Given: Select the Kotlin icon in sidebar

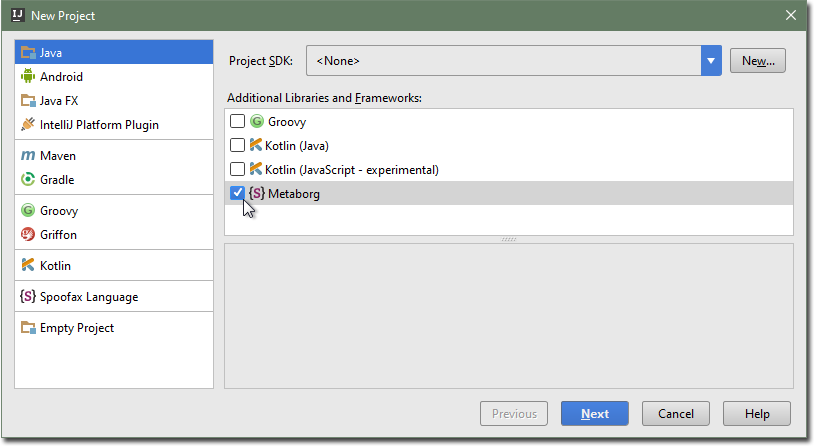Looking at the screenshot, I should [28, 265].
